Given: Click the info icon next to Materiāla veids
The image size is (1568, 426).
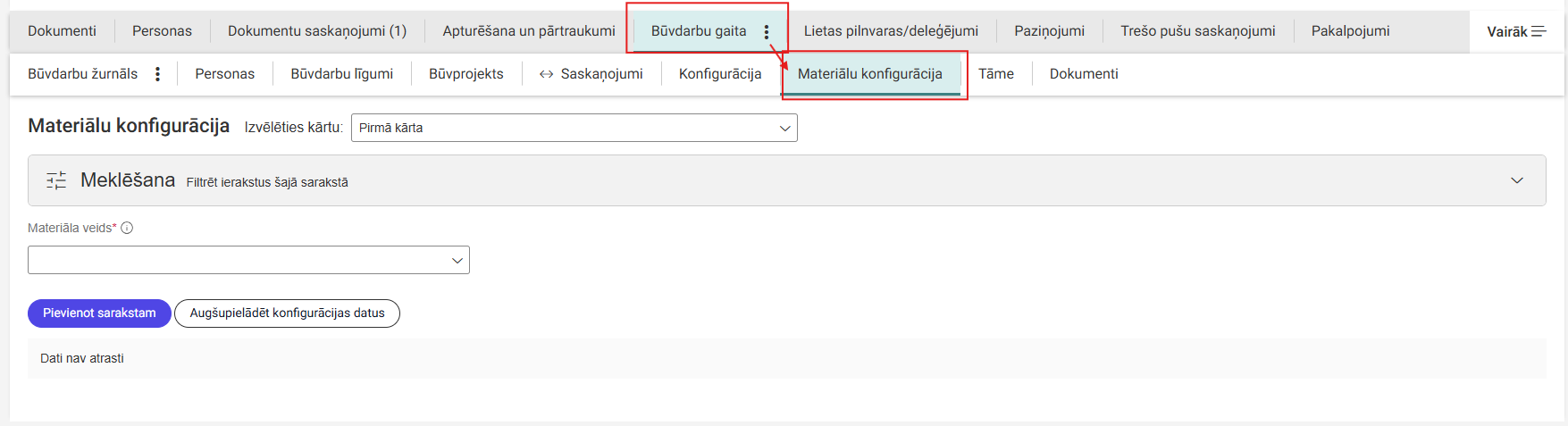Looking at the screenshot, I should (x=127, y=228).
